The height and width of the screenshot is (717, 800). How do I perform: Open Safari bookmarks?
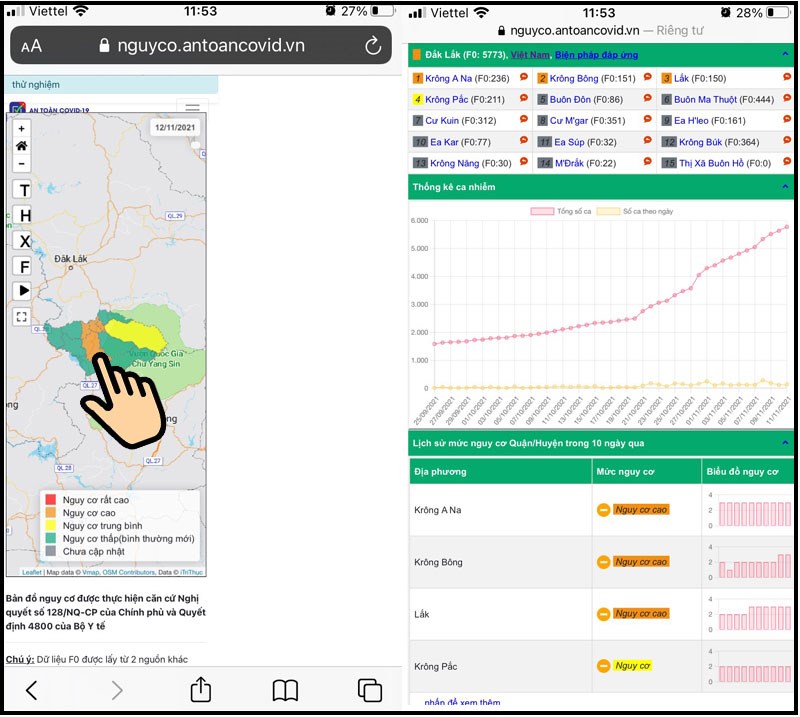point(285,690)
